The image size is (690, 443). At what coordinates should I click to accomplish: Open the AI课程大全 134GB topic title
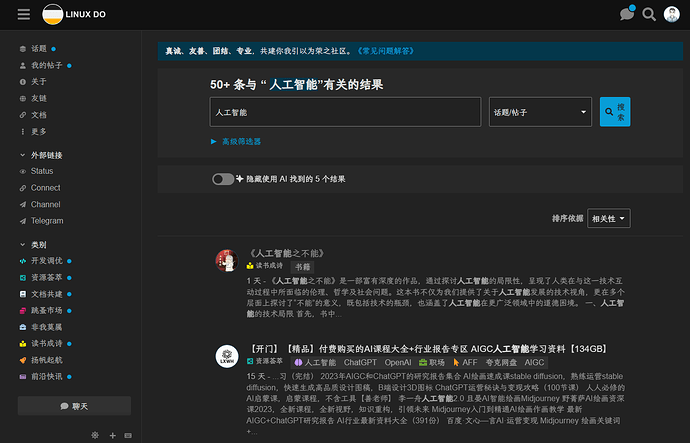(x=428, y=349)
